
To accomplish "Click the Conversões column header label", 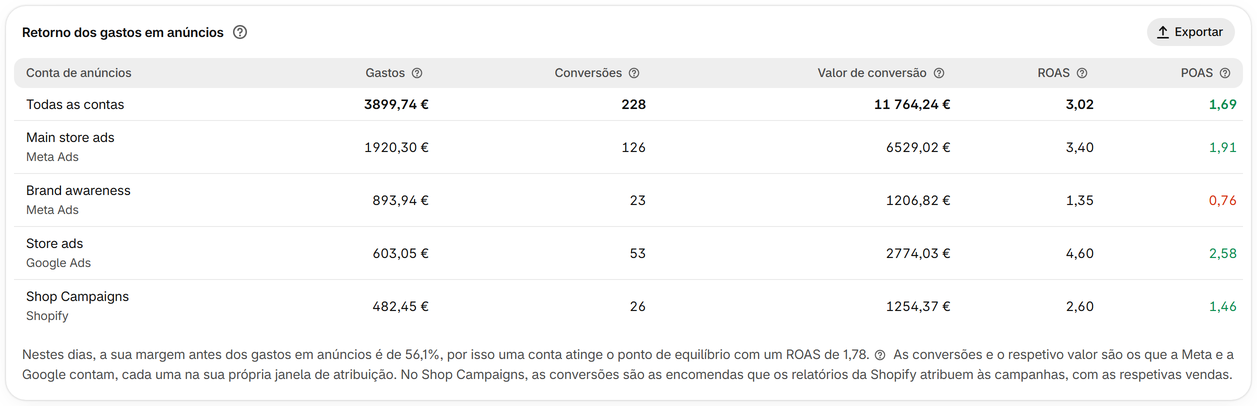I will coord(588,73).
